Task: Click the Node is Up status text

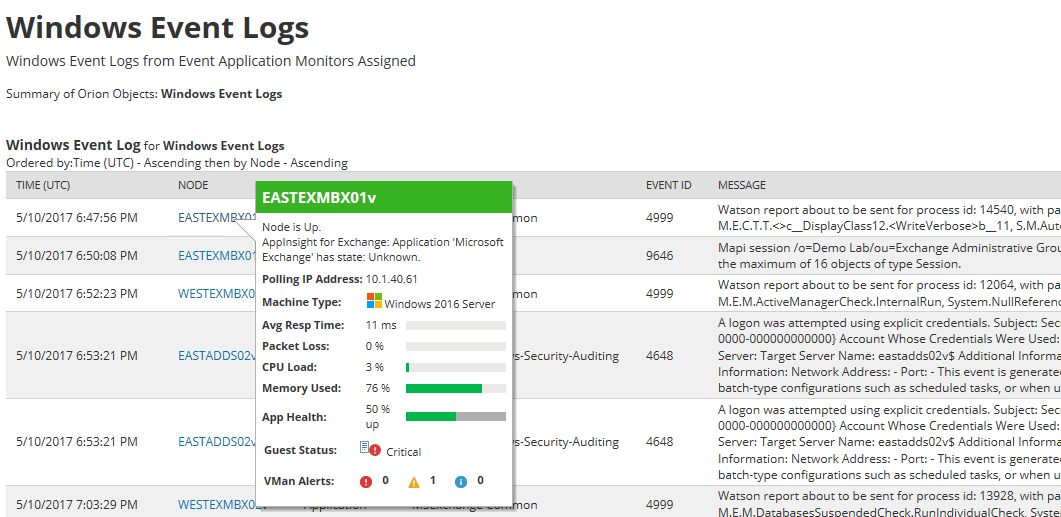Action: click(x=292, y=227)
